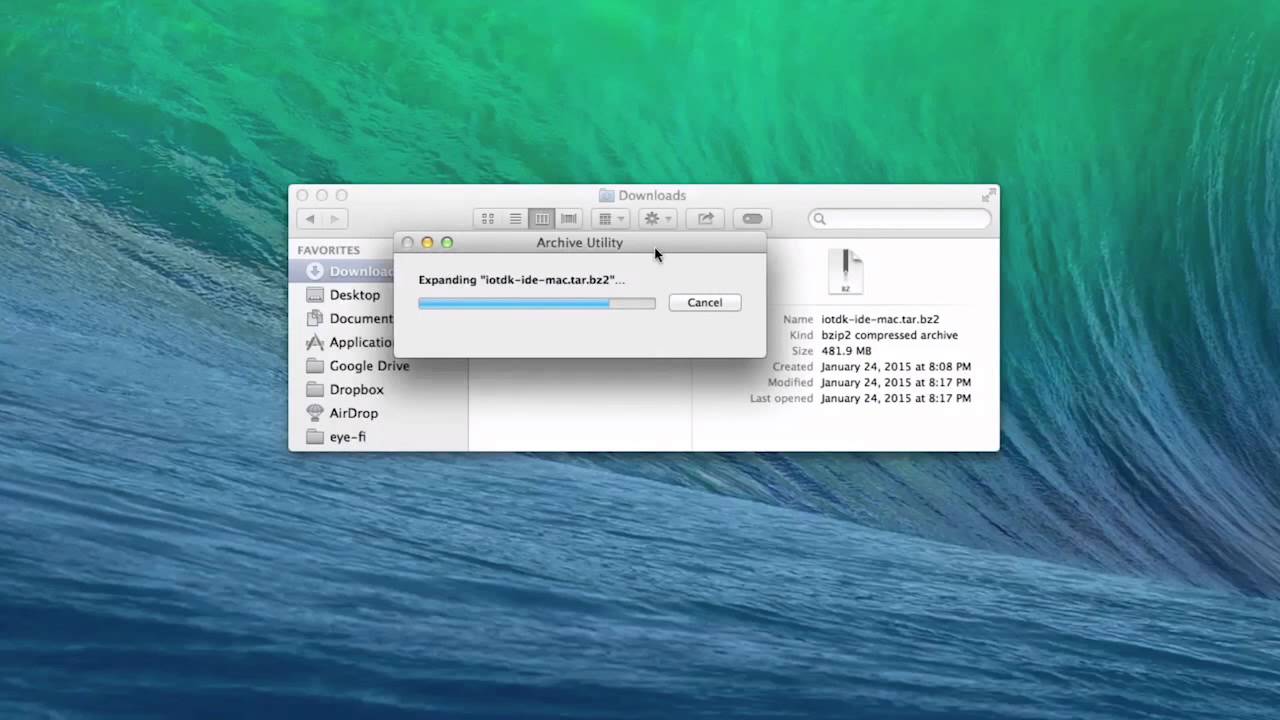Click the Finder search field
Screen dimensions: 1280x720
900,219
